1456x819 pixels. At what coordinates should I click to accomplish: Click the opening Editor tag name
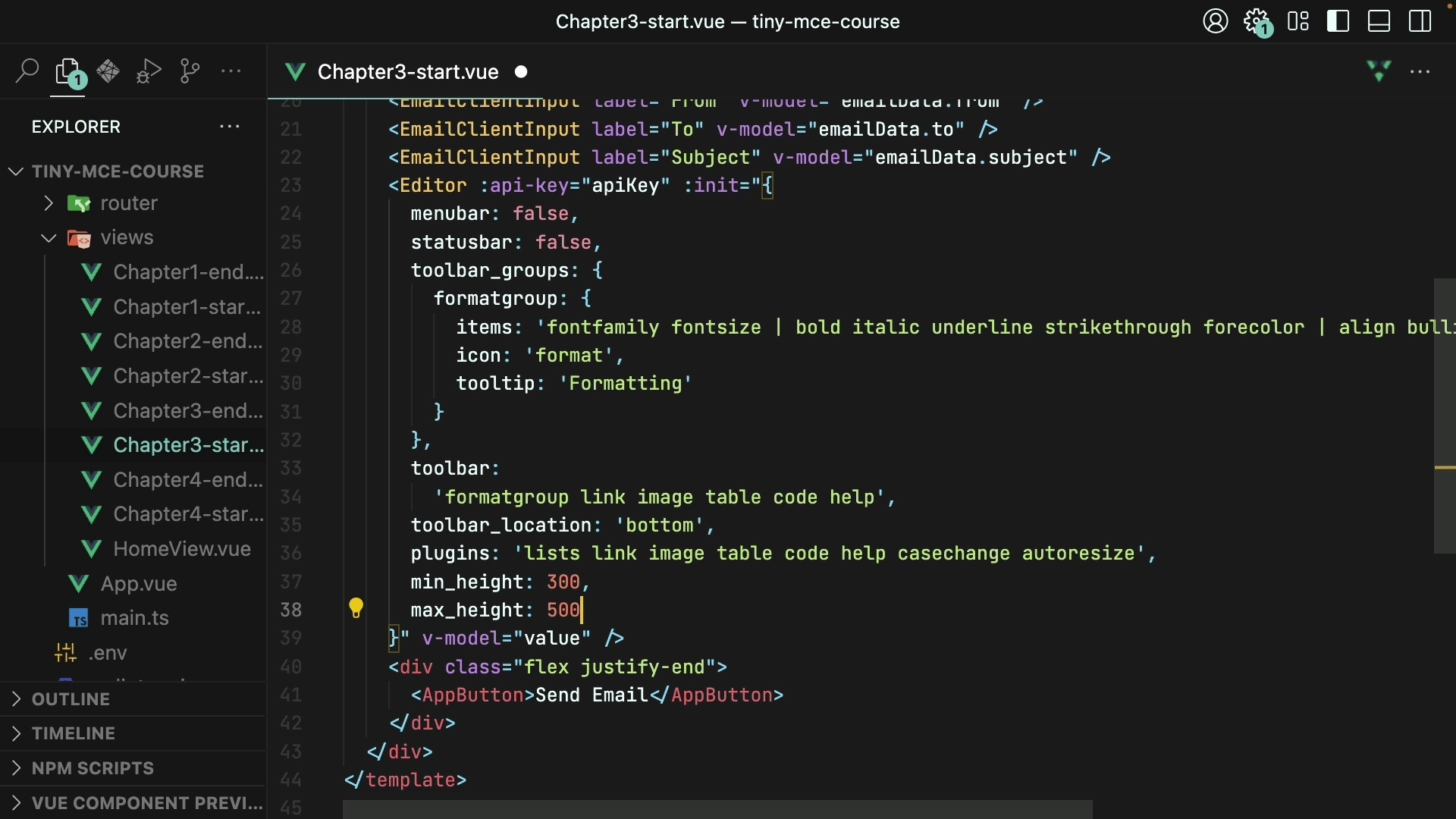point(433,186)
